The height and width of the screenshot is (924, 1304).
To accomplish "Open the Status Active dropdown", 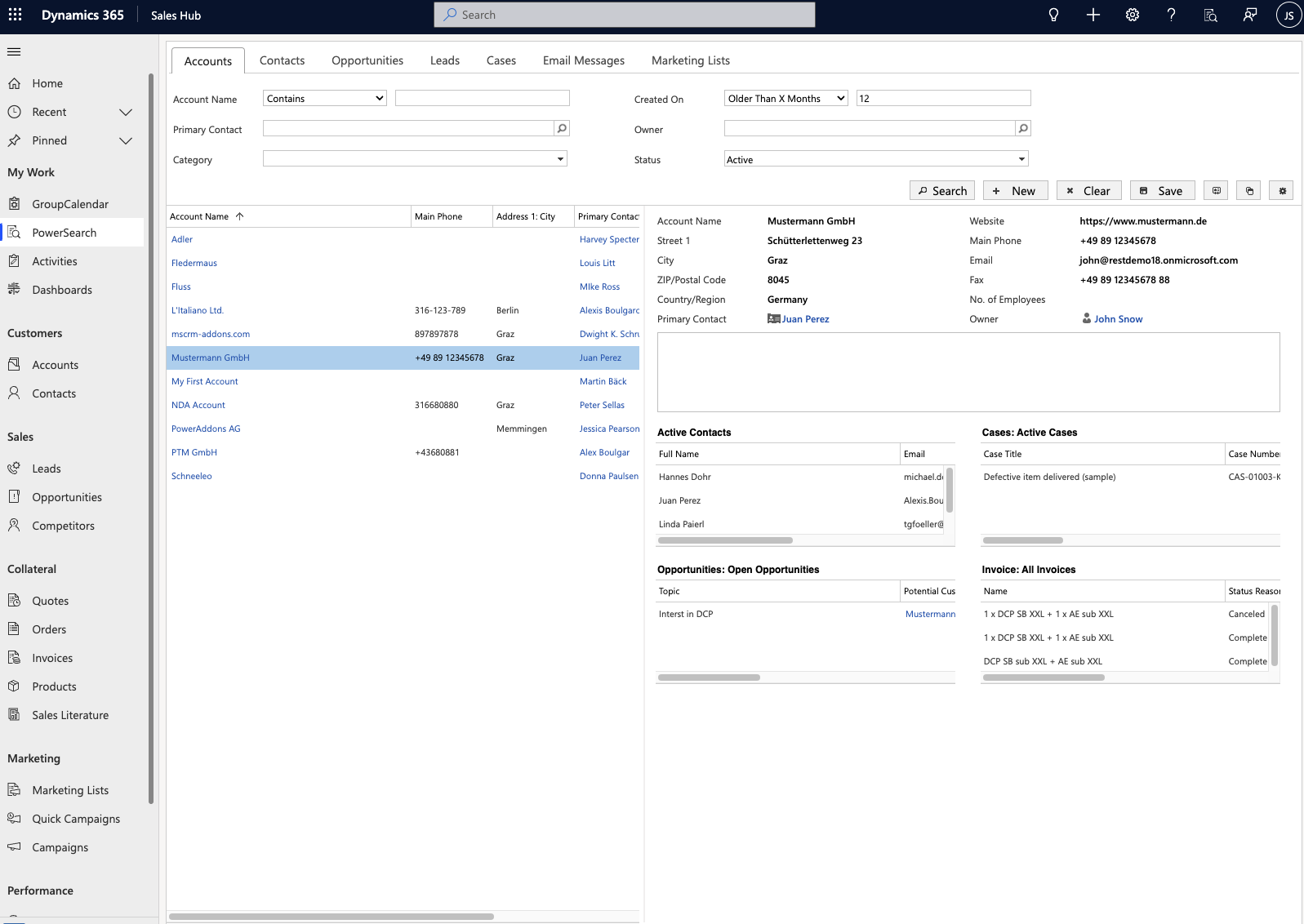I will coord(876,158).
